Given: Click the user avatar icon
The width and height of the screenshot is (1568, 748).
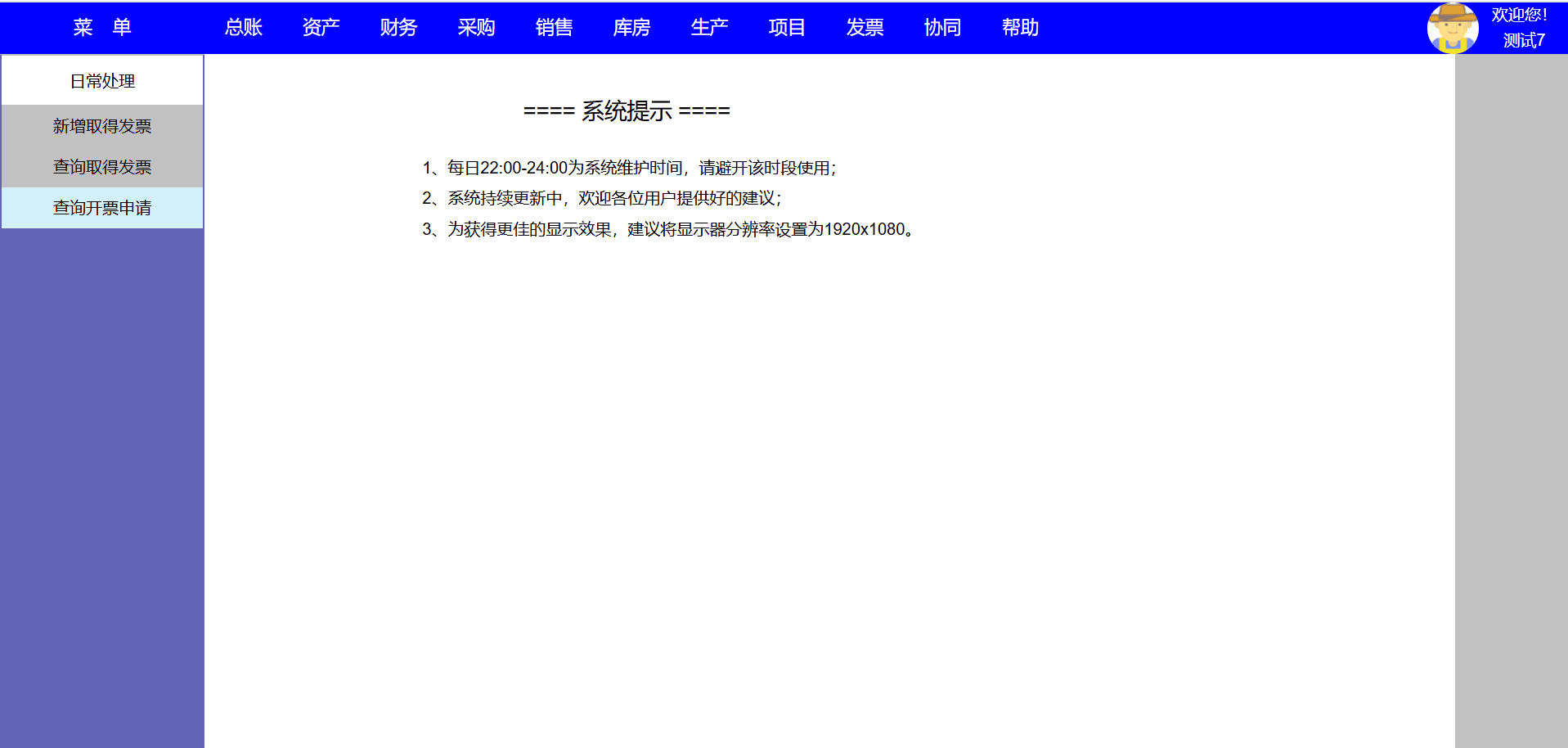Looking at the screenshot, I should (x=1452, y=28).
